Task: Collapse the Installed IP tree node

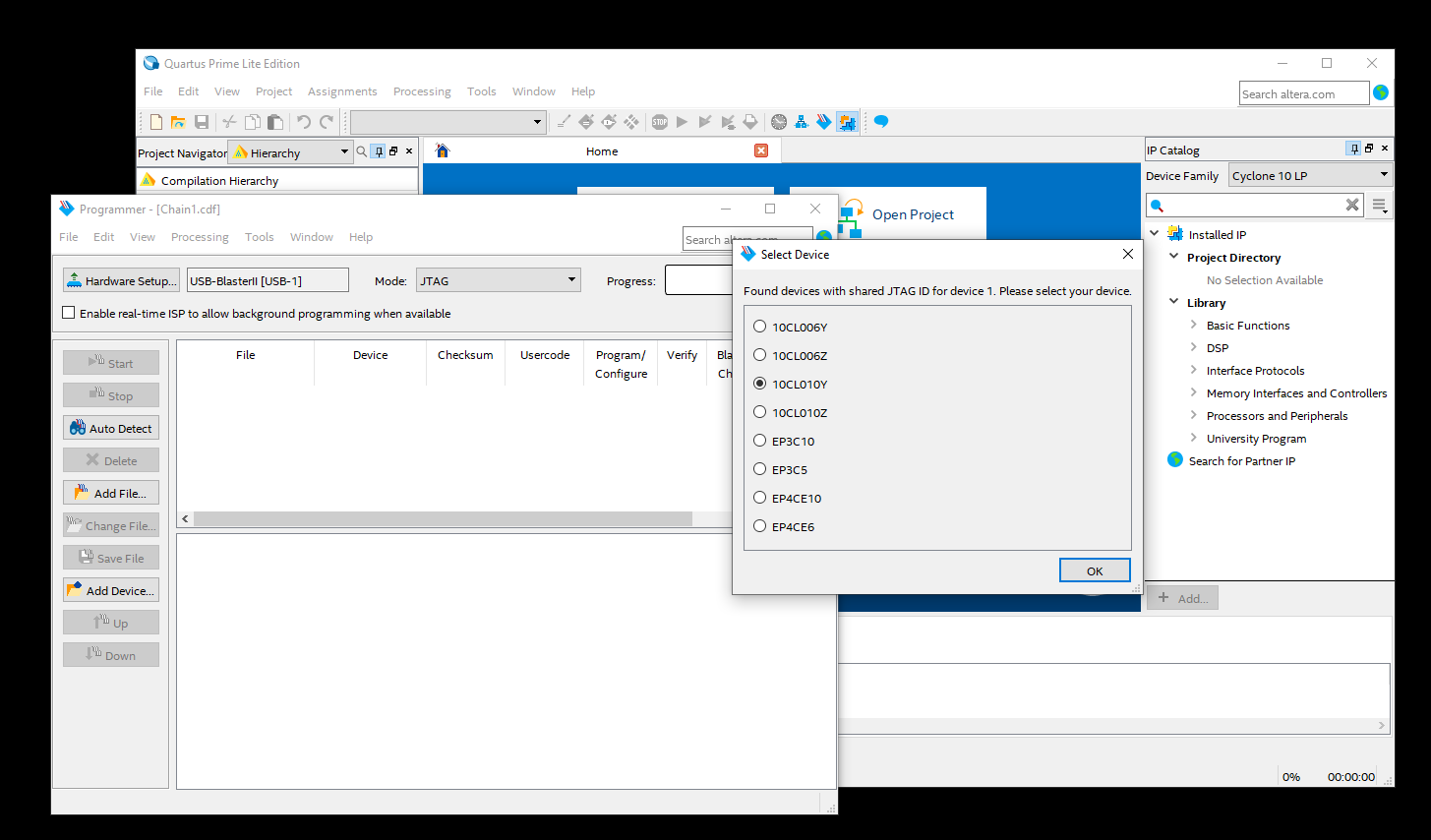Action: click(1155, 233)
